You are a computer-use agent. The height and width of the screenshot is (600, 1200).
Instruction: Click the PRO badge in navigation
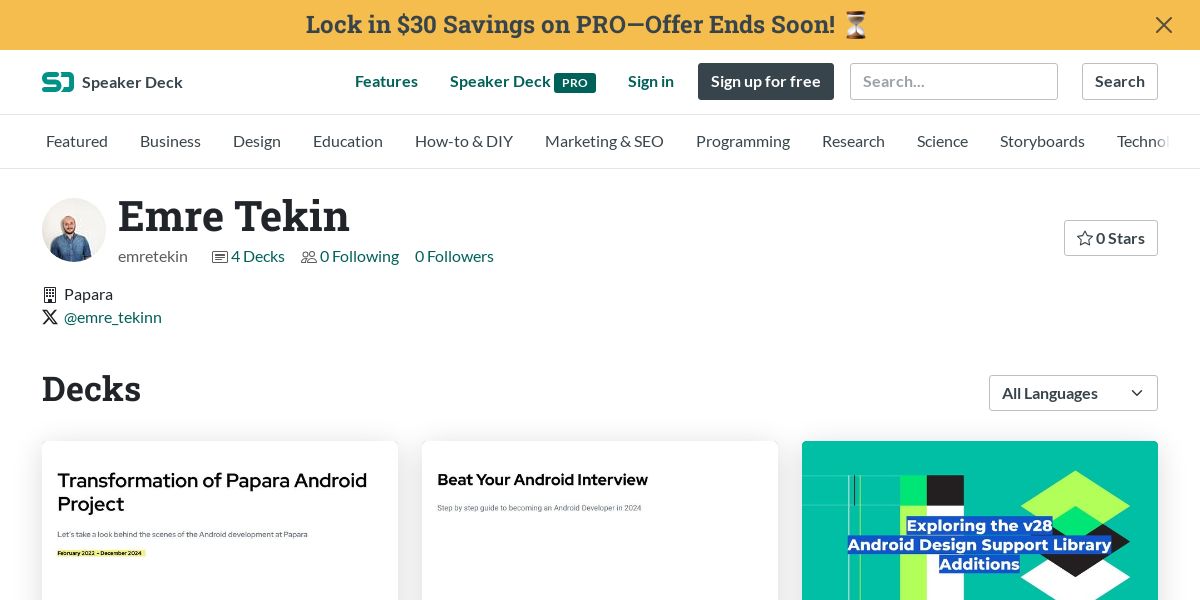[575, 83]
